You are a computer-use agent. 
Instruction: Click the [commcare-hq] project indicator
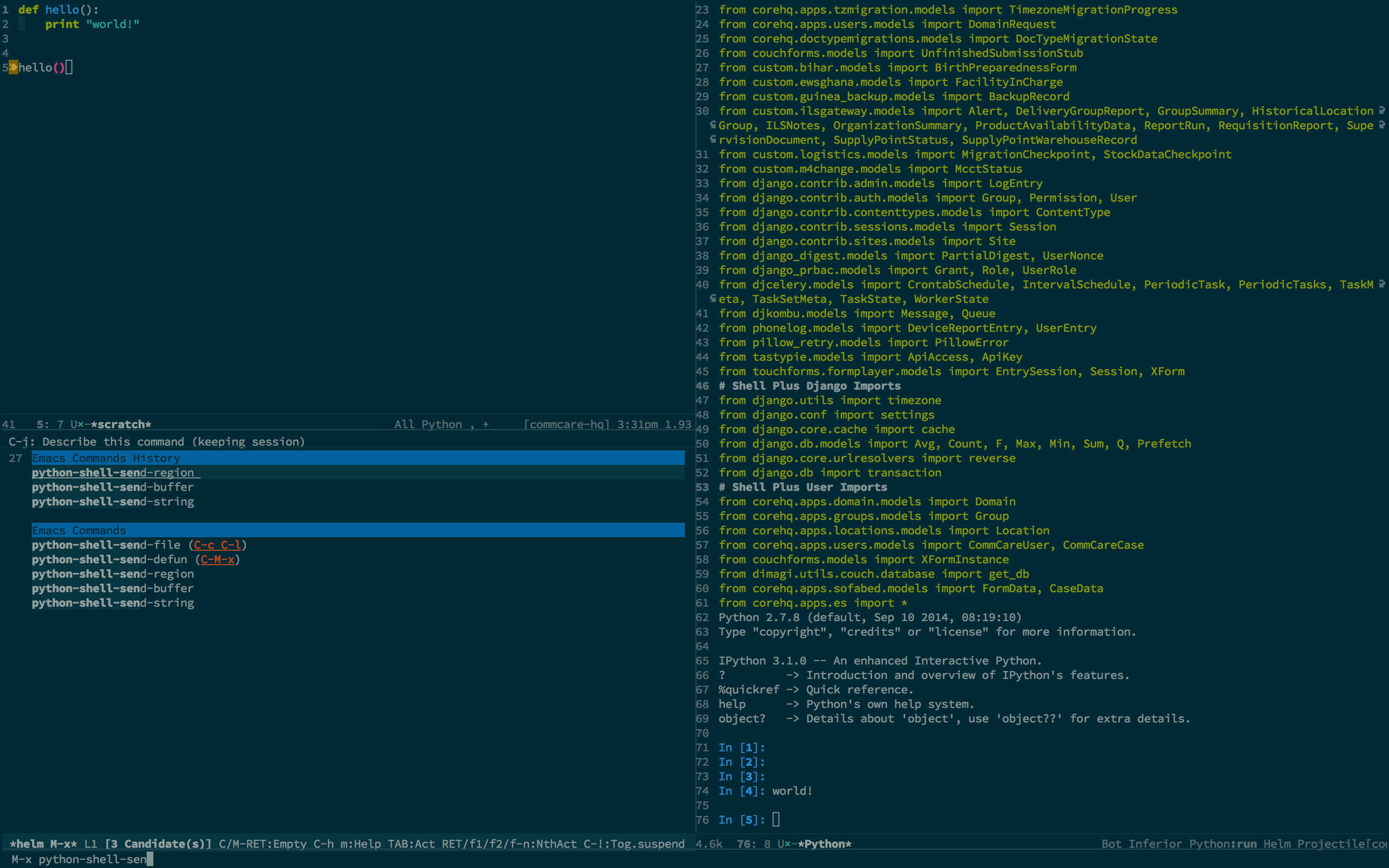[567, 425]
